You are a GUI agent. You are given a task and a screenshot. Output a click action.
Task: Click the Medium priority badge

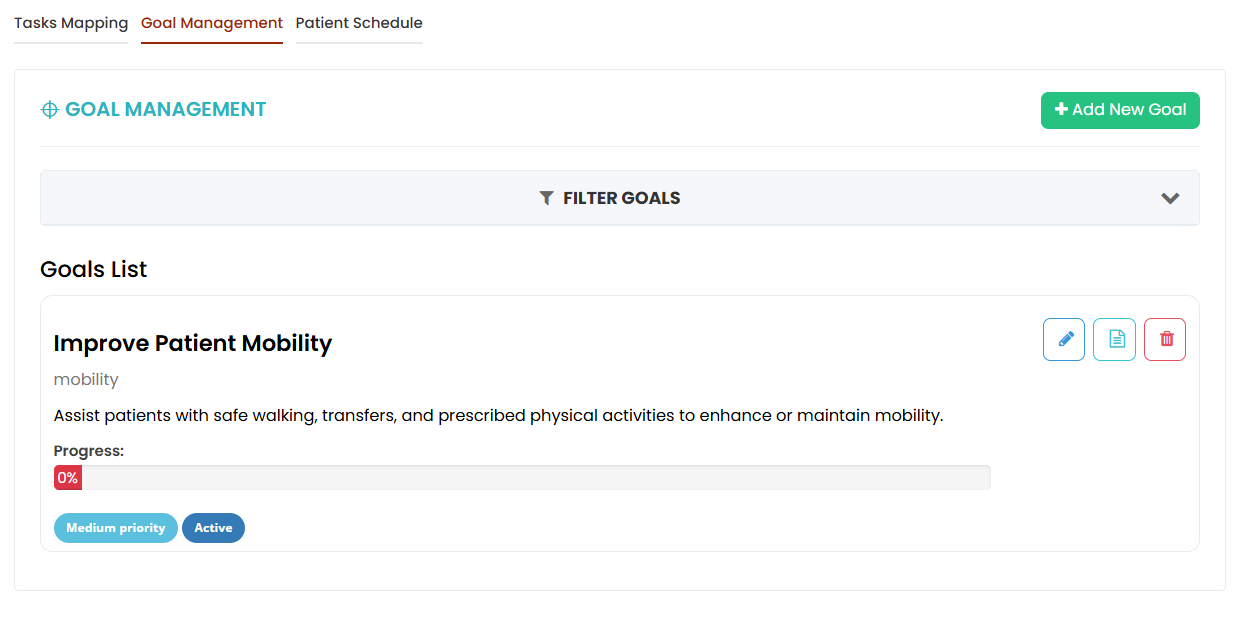pos(116,528)
